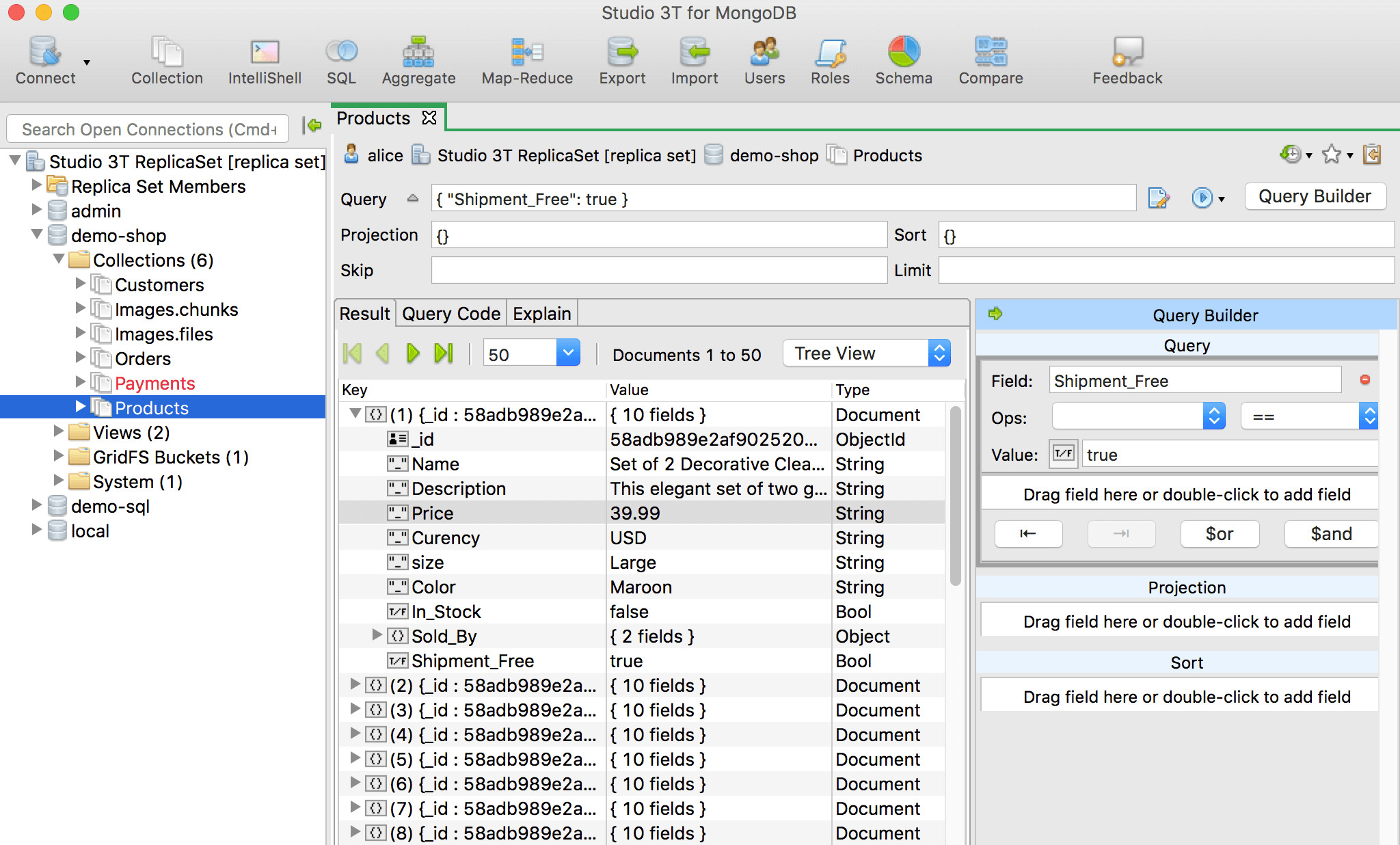Open the SQL query tool
Image resolution: width=1400 pixels, height=845 pixels.
point(341,61)
